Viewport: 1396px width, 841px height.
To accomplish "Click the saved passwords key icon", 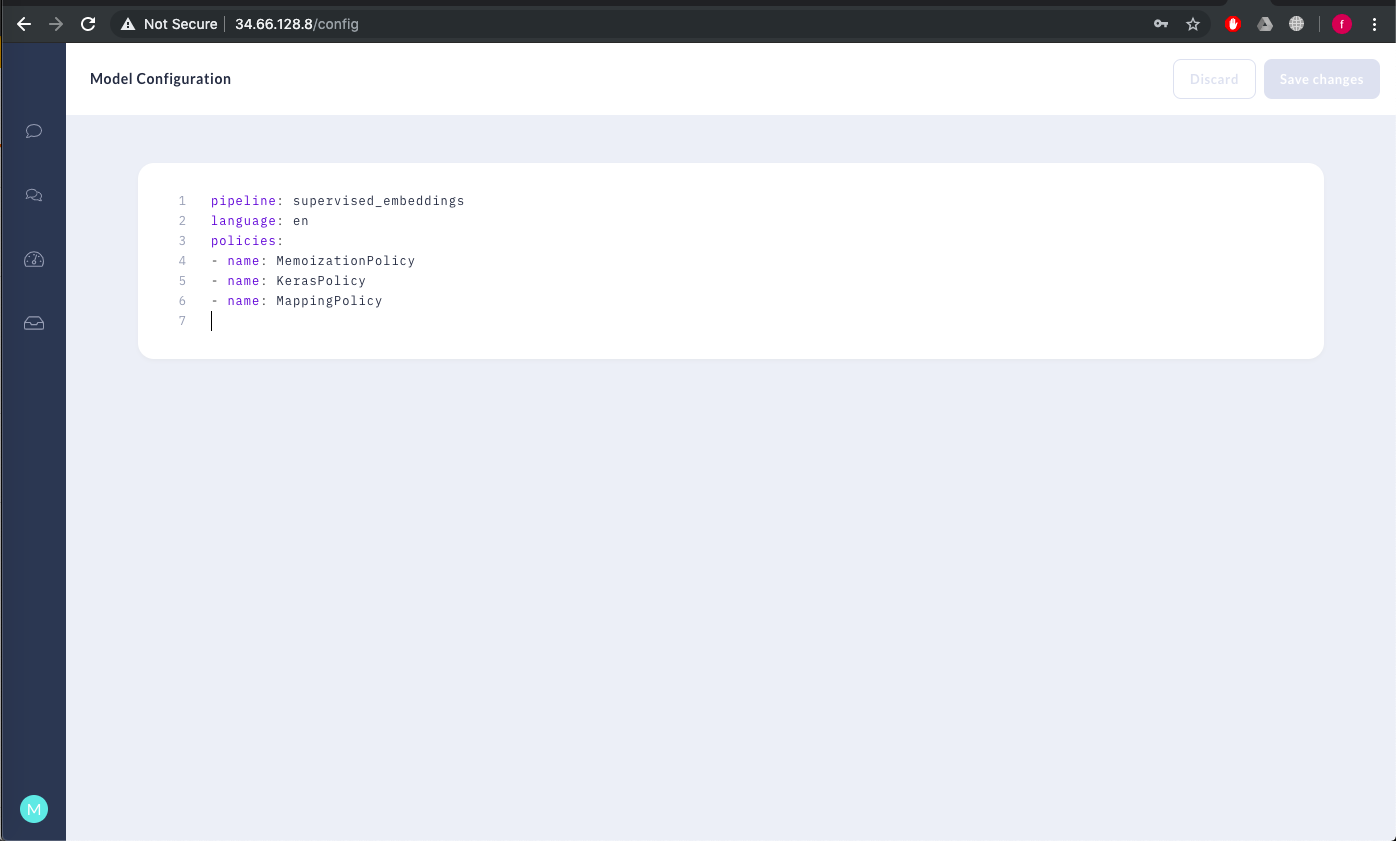I will [1161, 24].
